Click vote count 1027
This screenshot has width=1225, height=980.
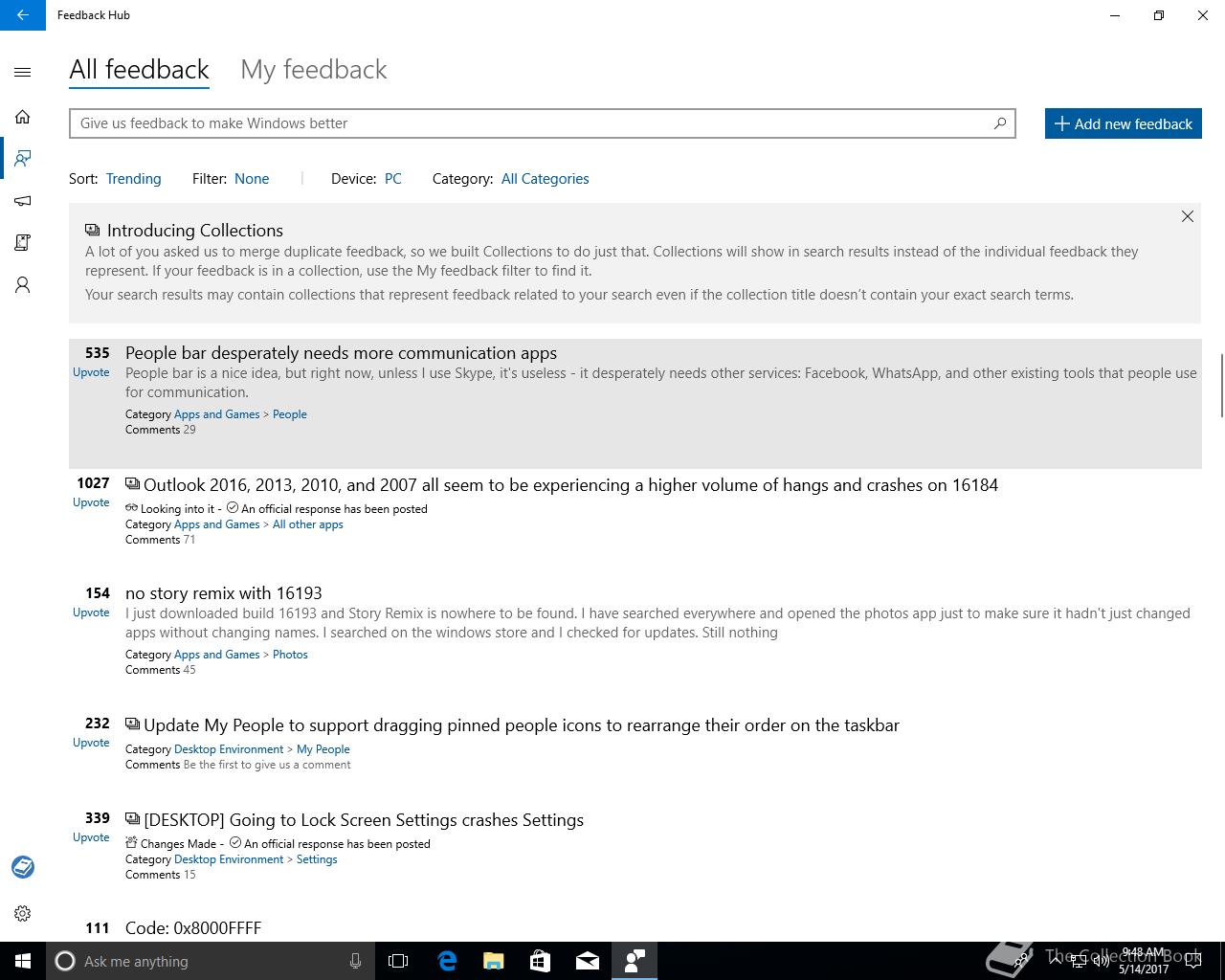click(x=93, y=483)
